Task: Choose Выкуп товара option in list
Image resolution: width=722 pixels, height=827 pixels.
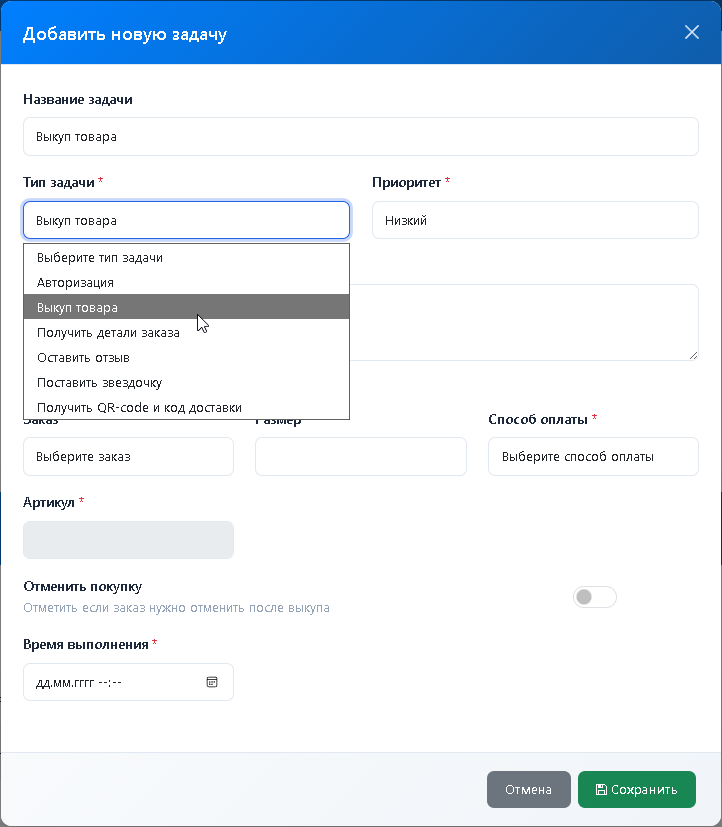Action: (186, 307)
